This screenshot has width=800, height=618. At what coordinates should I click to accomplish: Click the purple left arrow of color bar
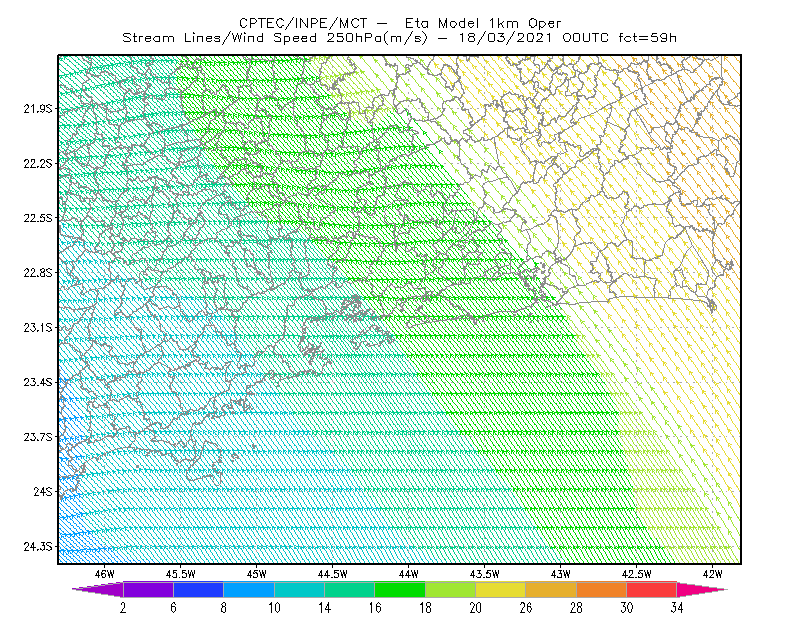98,589
